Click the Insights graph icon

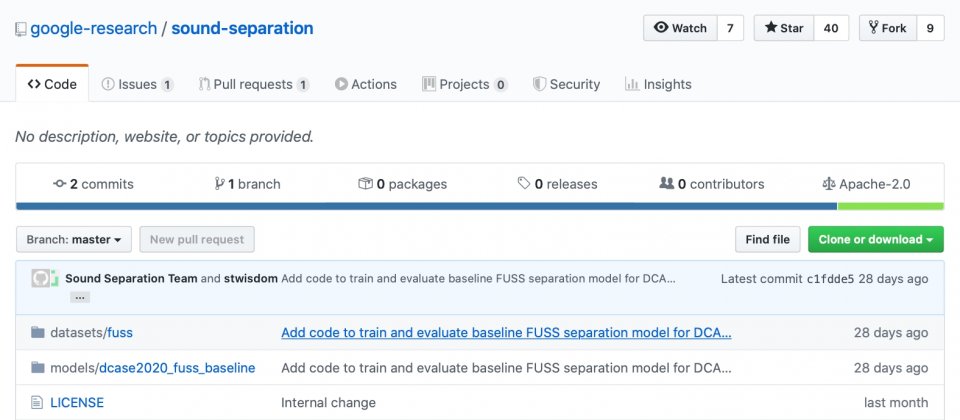pyautogui.click(x=632, y=84)
